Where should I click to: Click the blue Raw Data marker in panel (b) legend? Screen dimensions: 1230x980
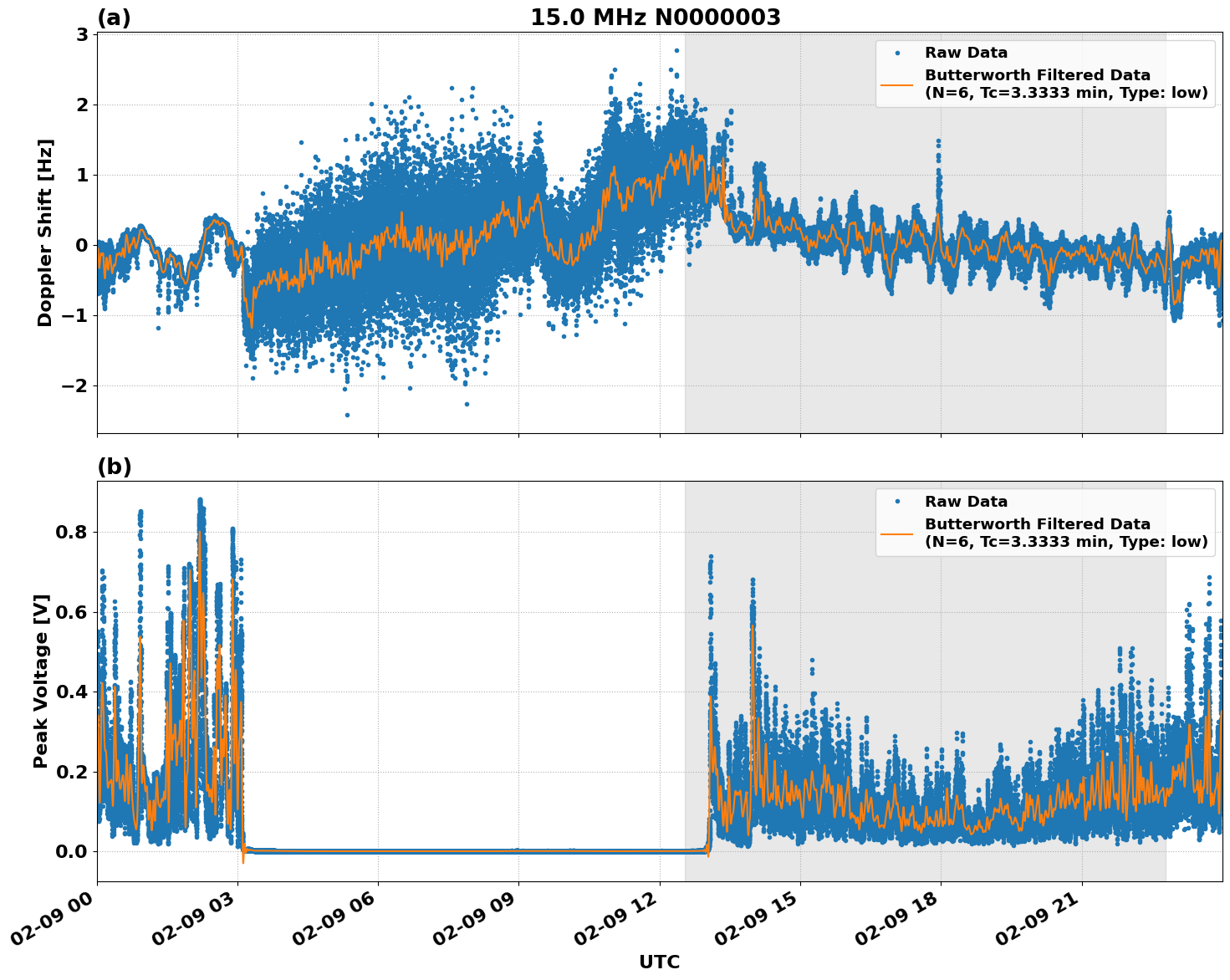click(x=896, y=502)
